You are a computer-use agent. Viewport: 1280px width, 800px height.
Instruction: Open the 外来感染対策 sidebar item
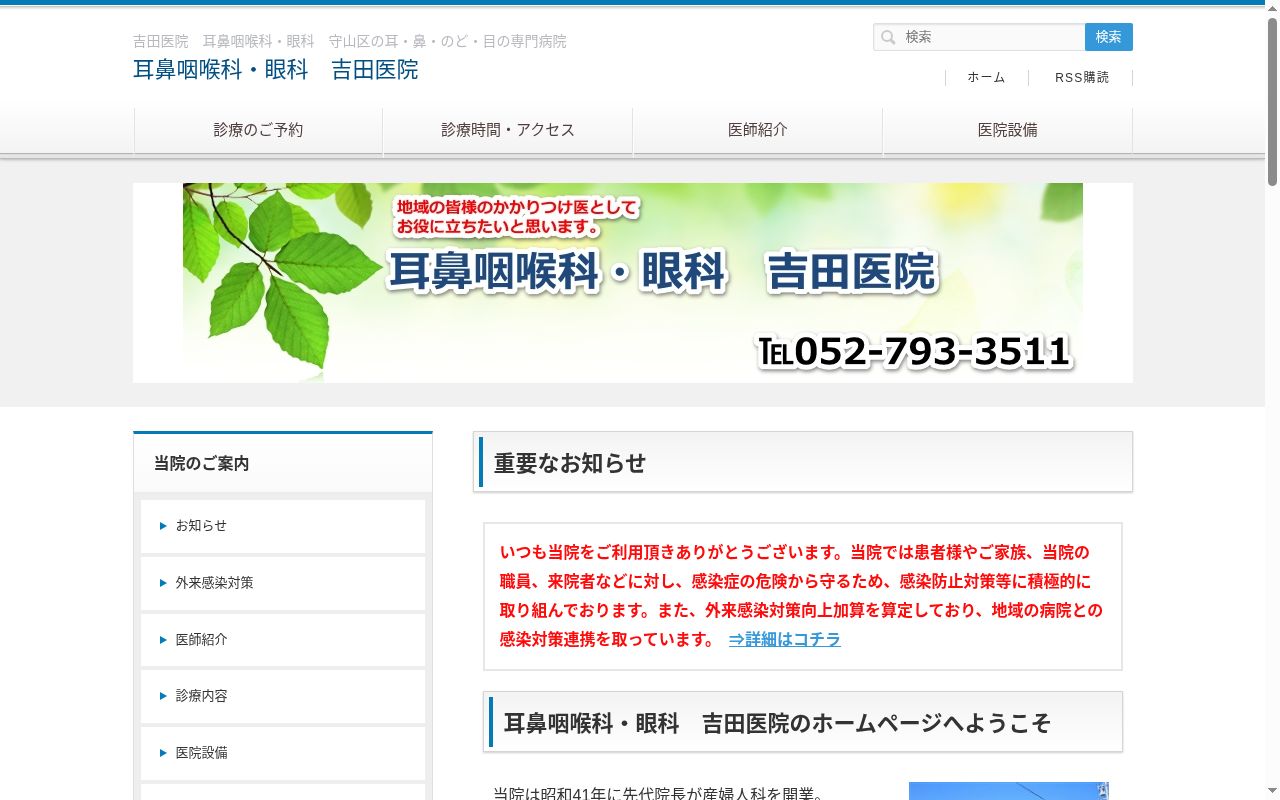coord(283,583)
